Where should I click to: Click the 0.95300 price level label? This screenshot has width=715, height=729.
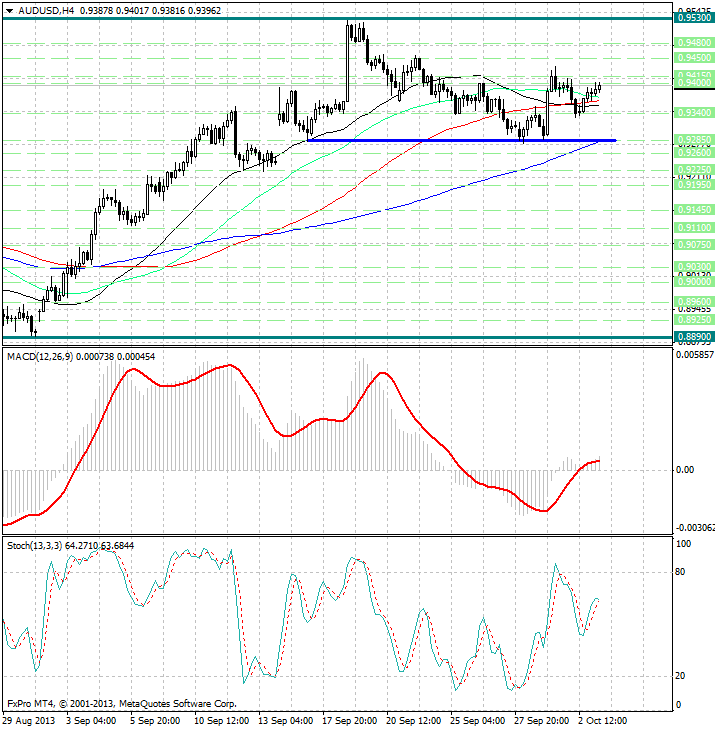(694, 18)
